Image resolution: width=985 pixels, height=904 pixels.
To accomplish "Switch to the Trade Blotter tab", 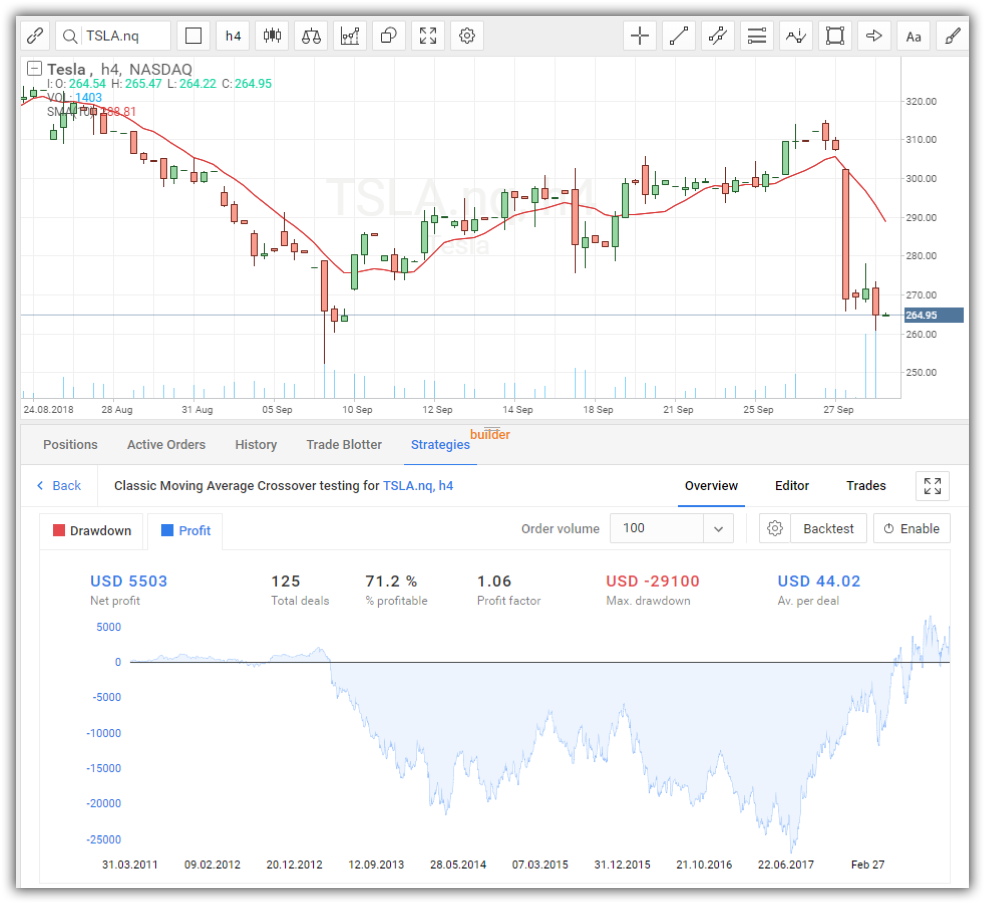I will click(x=343, y=445).
